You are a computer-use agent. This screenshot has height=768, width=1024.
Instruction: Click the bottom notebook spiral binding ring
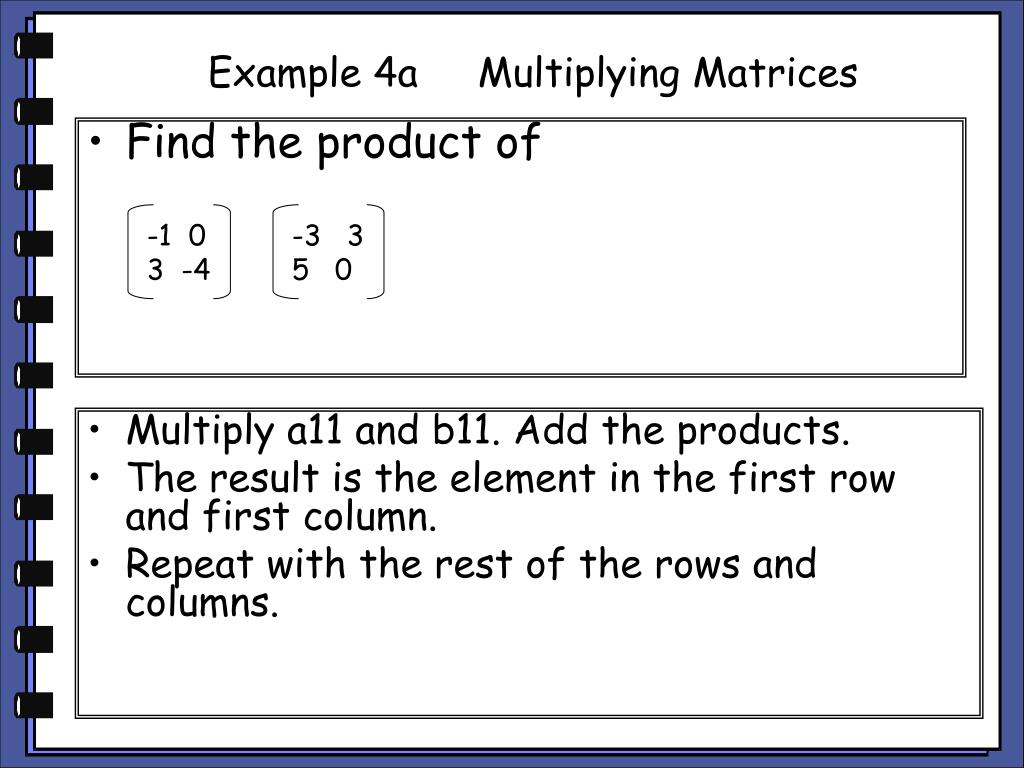pos(33,705)
